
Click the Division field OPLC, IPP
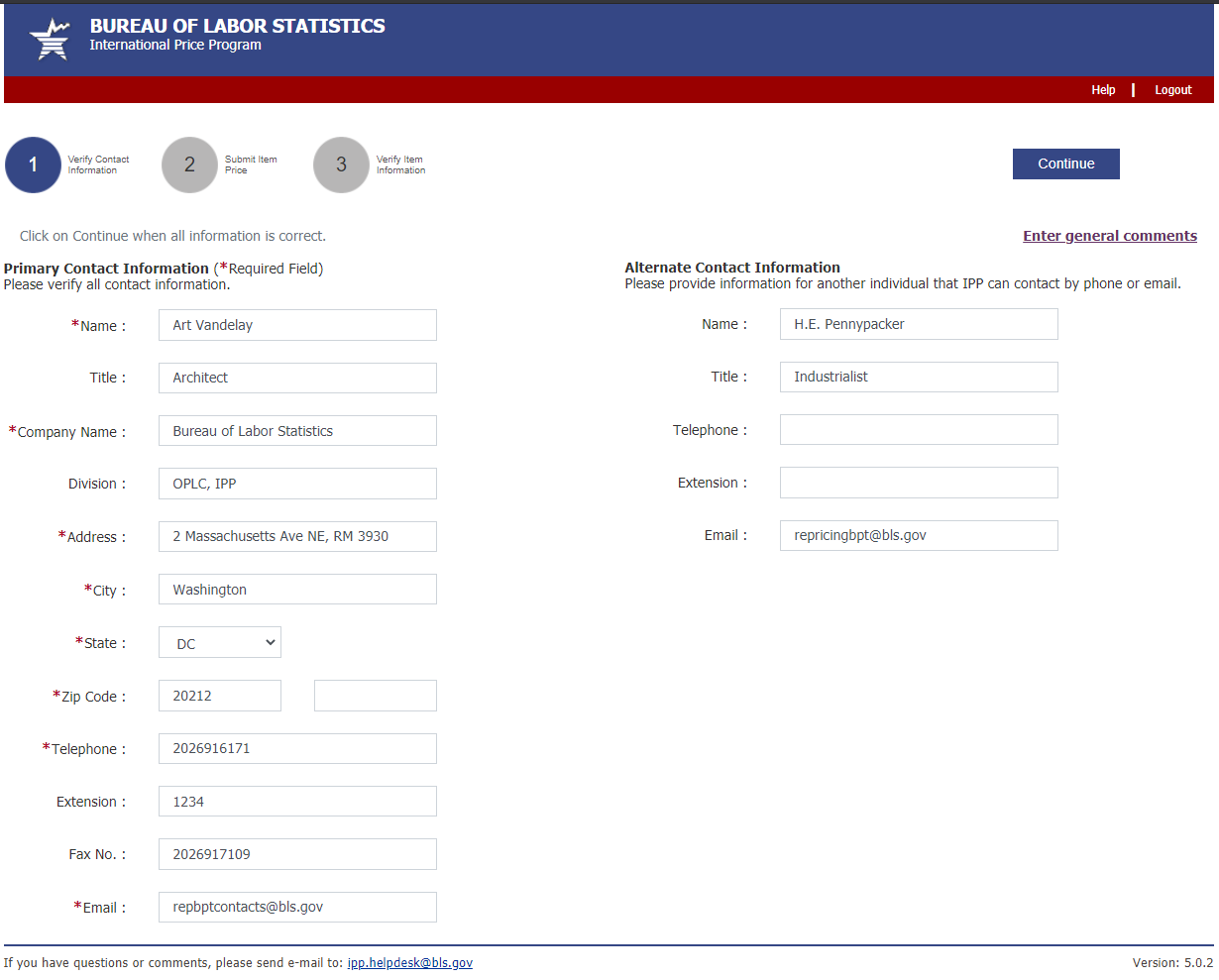click(297, 484)
